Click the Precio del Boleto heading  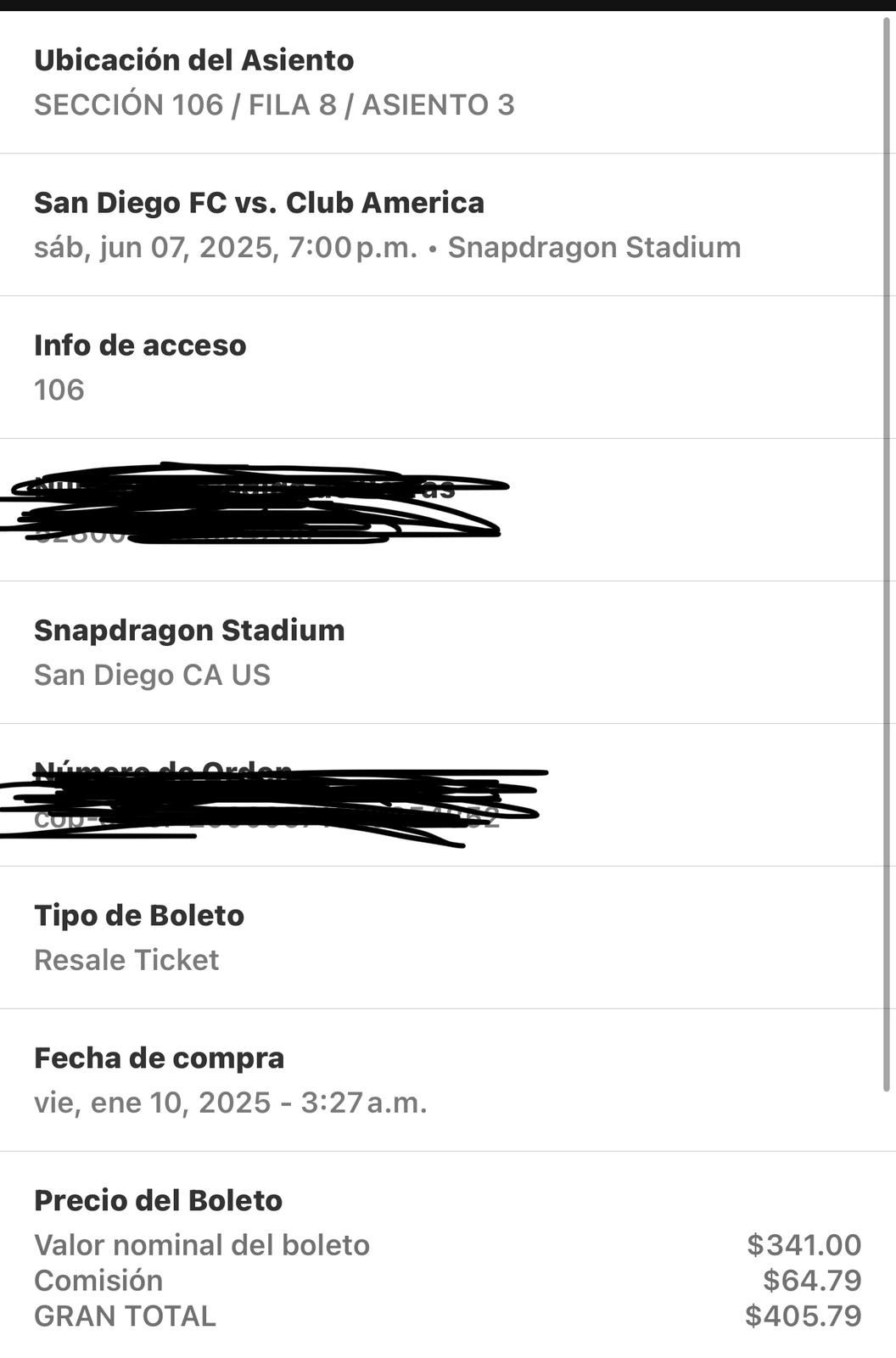158,1201
